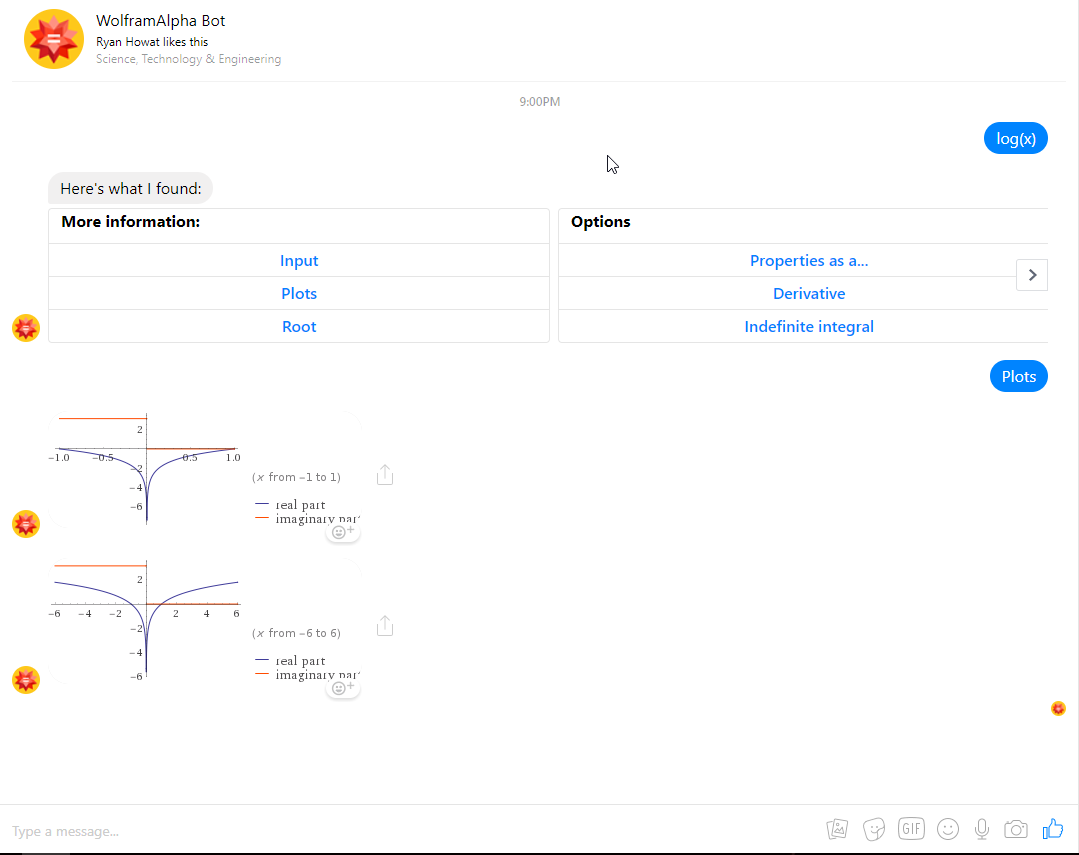Image resolution: width=1079 pixels, height=855 pixels.
Task: Click the 9:00PM timestamp
Action: 540,102
